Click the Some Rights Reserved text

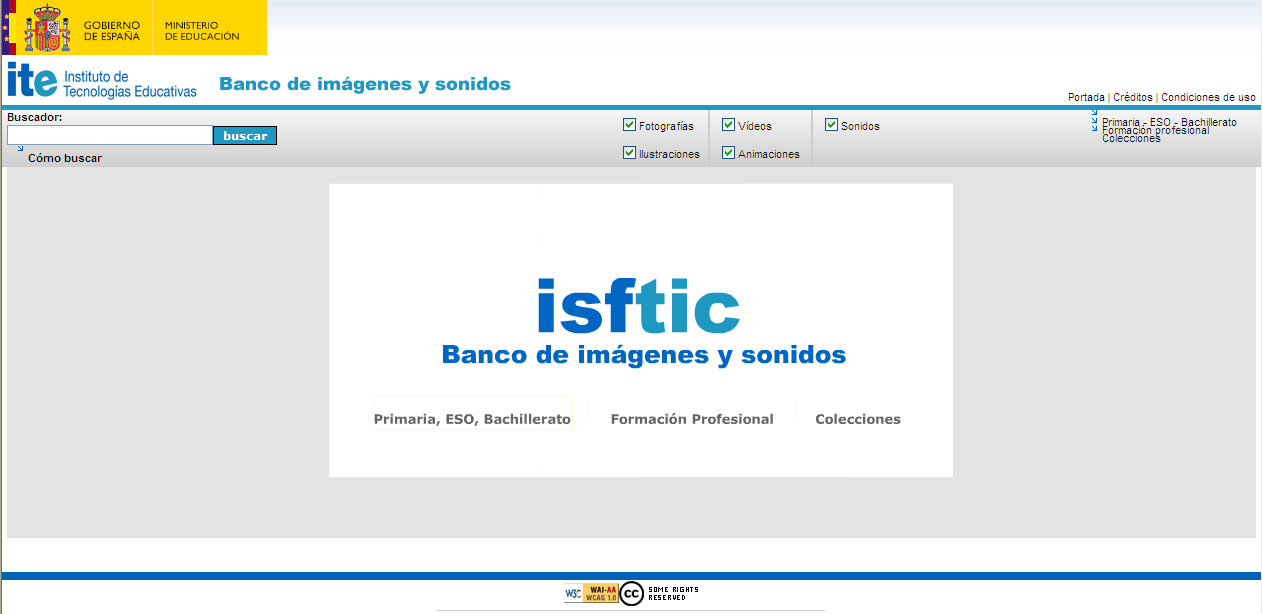[674, 593]
